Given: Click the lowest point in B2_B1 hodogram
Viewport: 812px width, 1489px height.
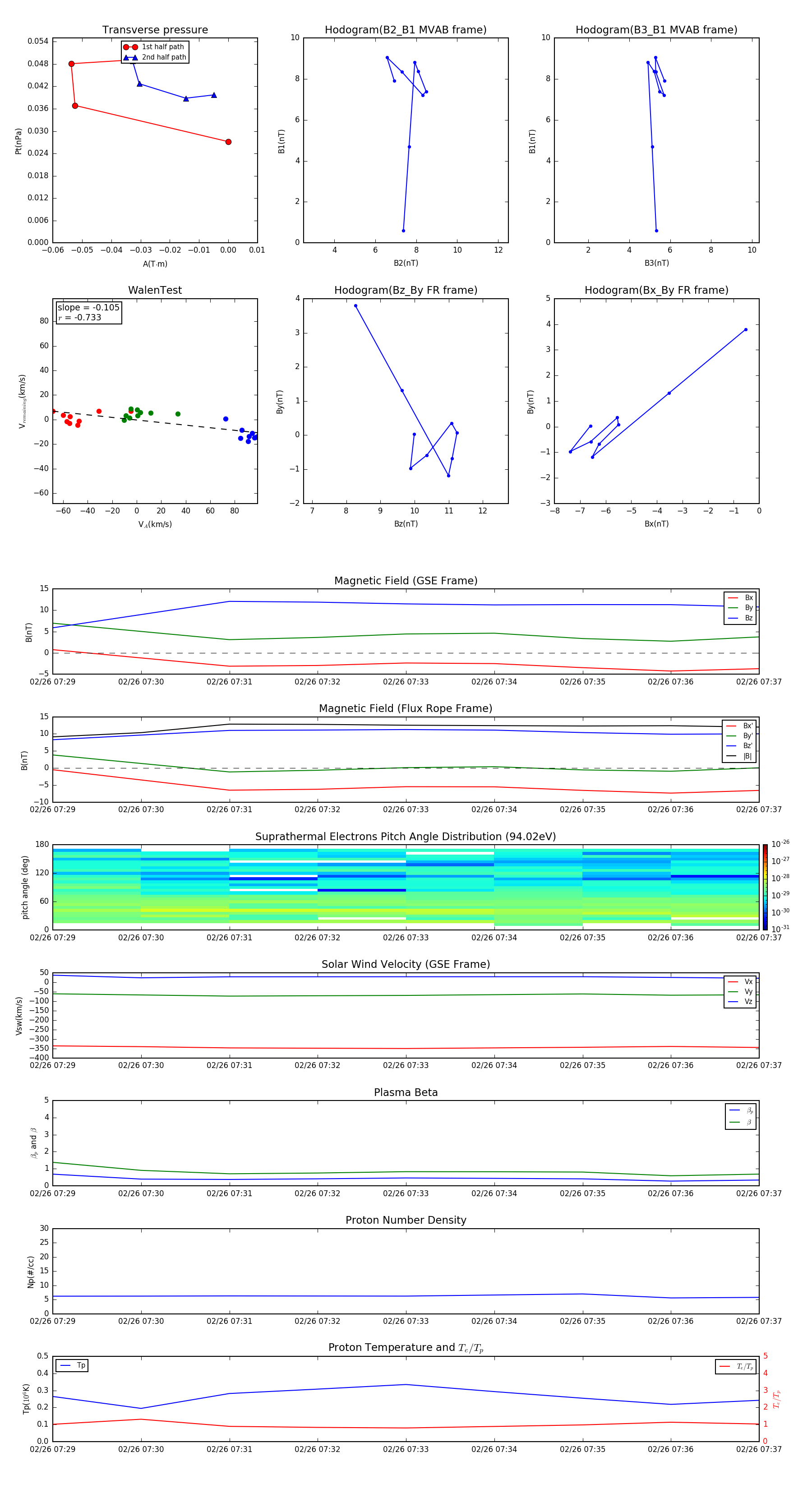Looking at the screenshot, I should (x=403, y=231).
